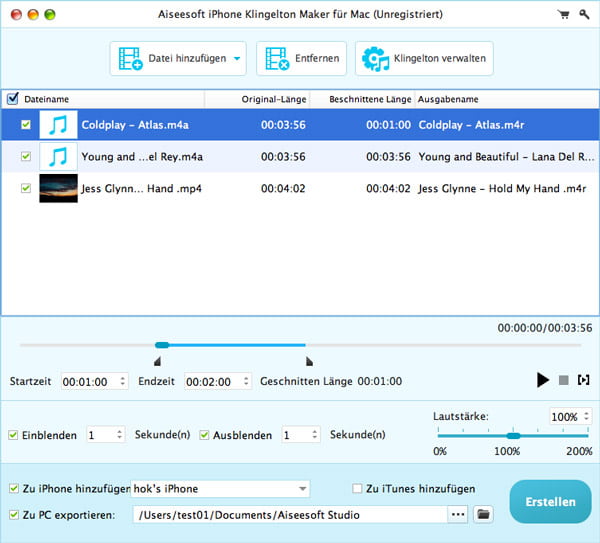Enable Zu iTunes hinzufügen checkbox
Viewport: 600px width, 543px height.
pyautogui.click(x=358, y=489)
